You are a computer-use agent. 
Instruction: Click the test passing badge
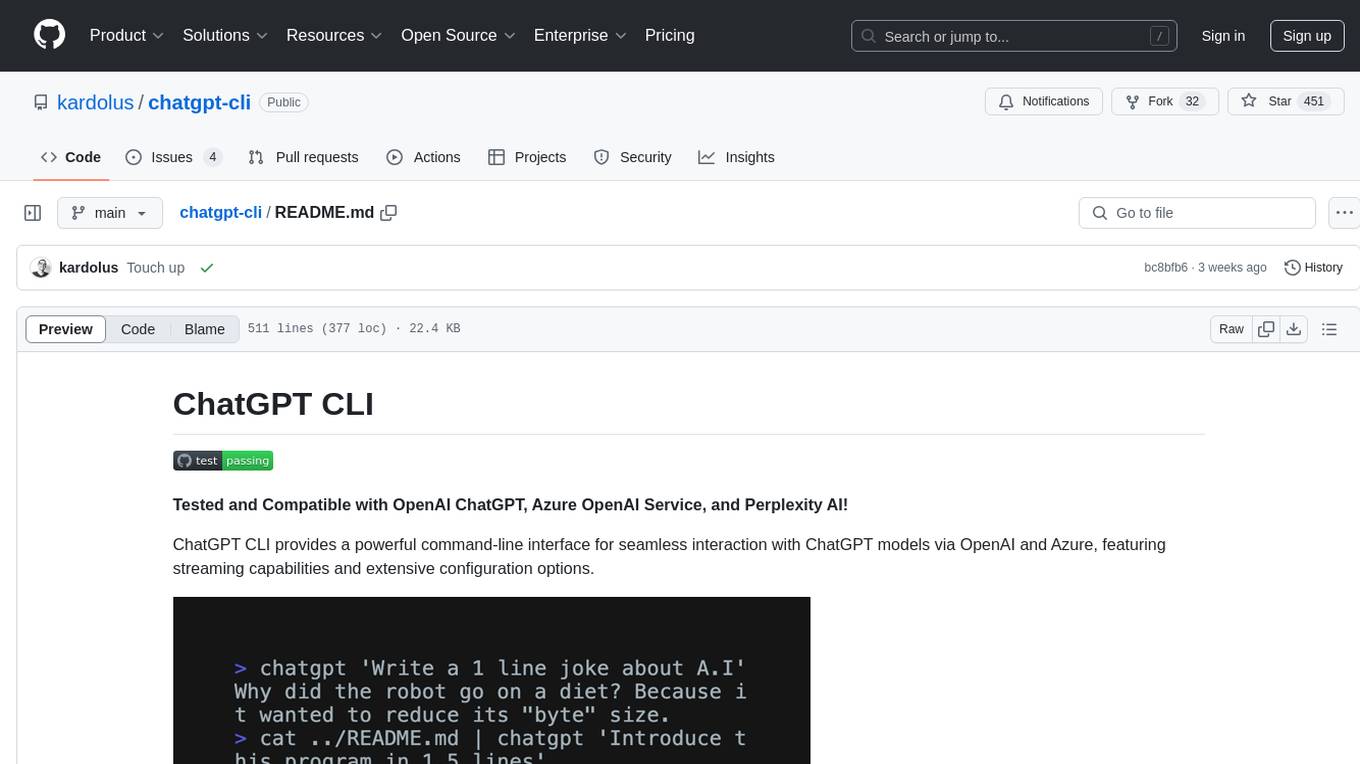[223, 460]
